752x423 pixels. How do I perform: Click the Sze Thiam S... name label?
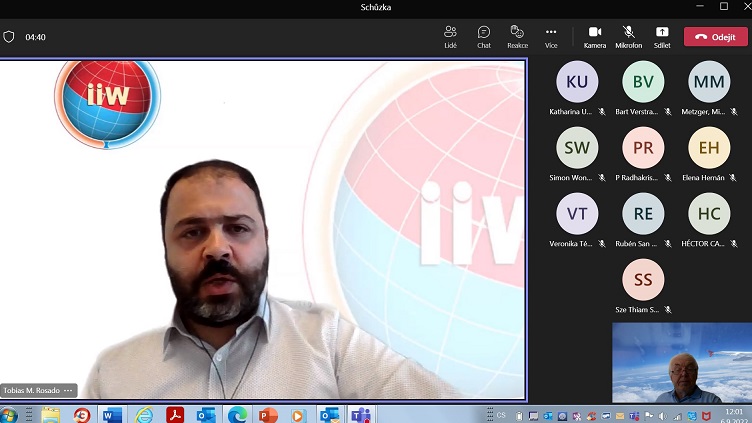point(637,310)
